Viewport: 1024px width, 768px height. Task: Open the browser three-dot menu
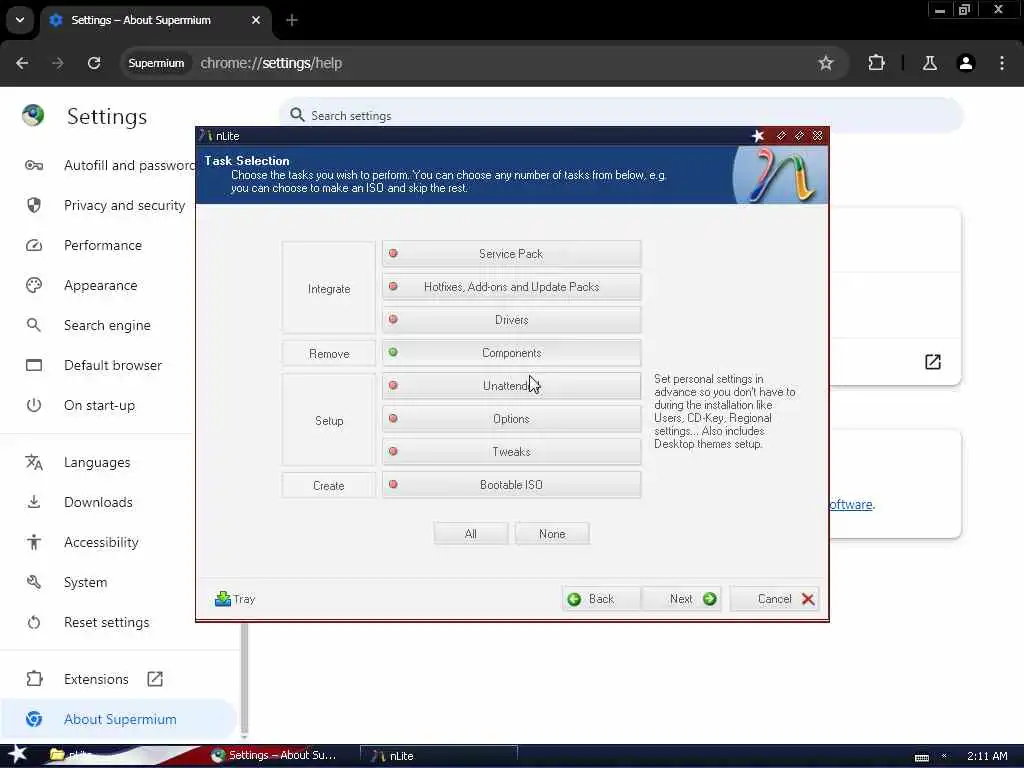coord(1002,63)
